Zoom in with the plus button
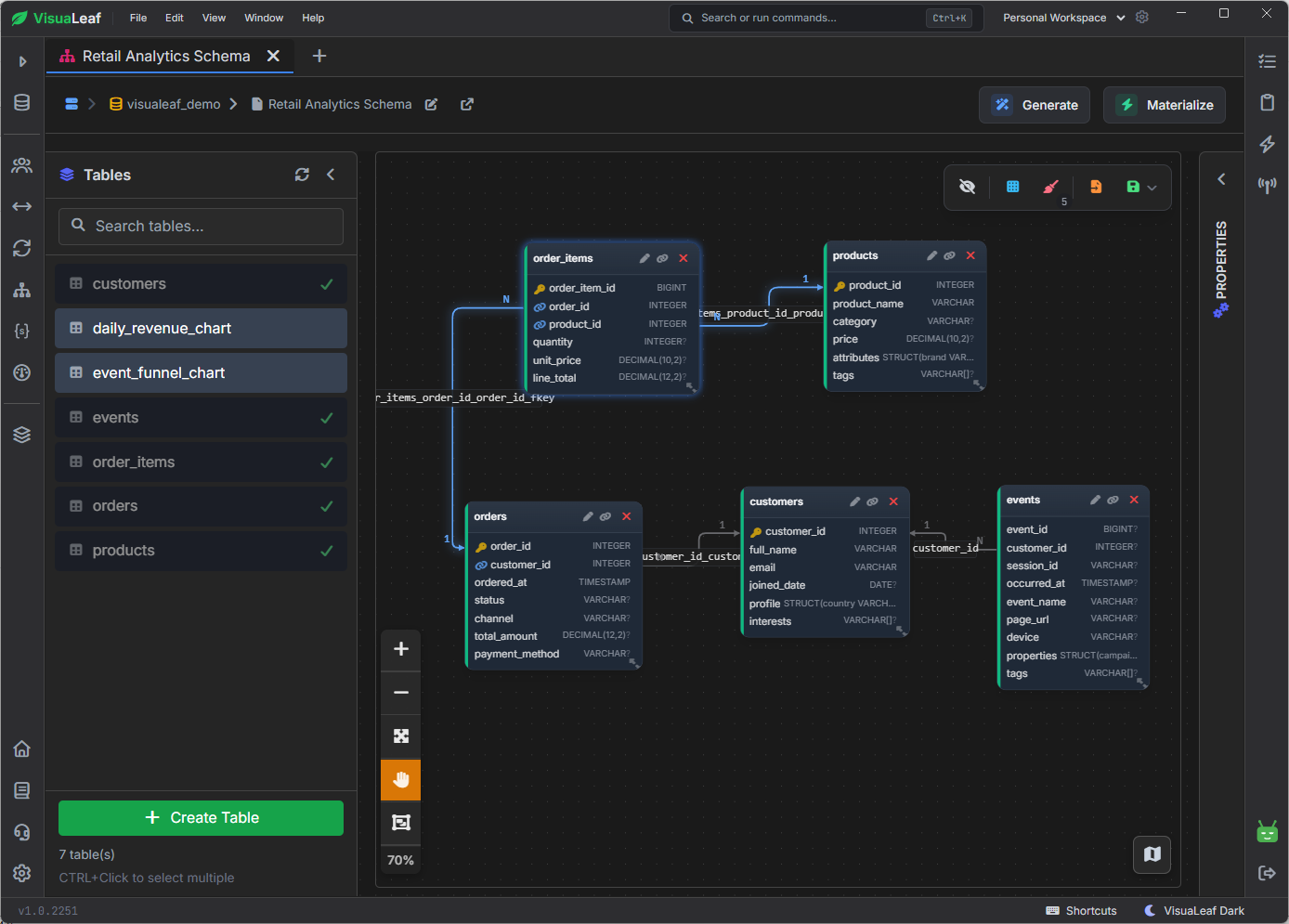Image resolution: width=1289 pixels, height=924 pixels. (401, 649)
